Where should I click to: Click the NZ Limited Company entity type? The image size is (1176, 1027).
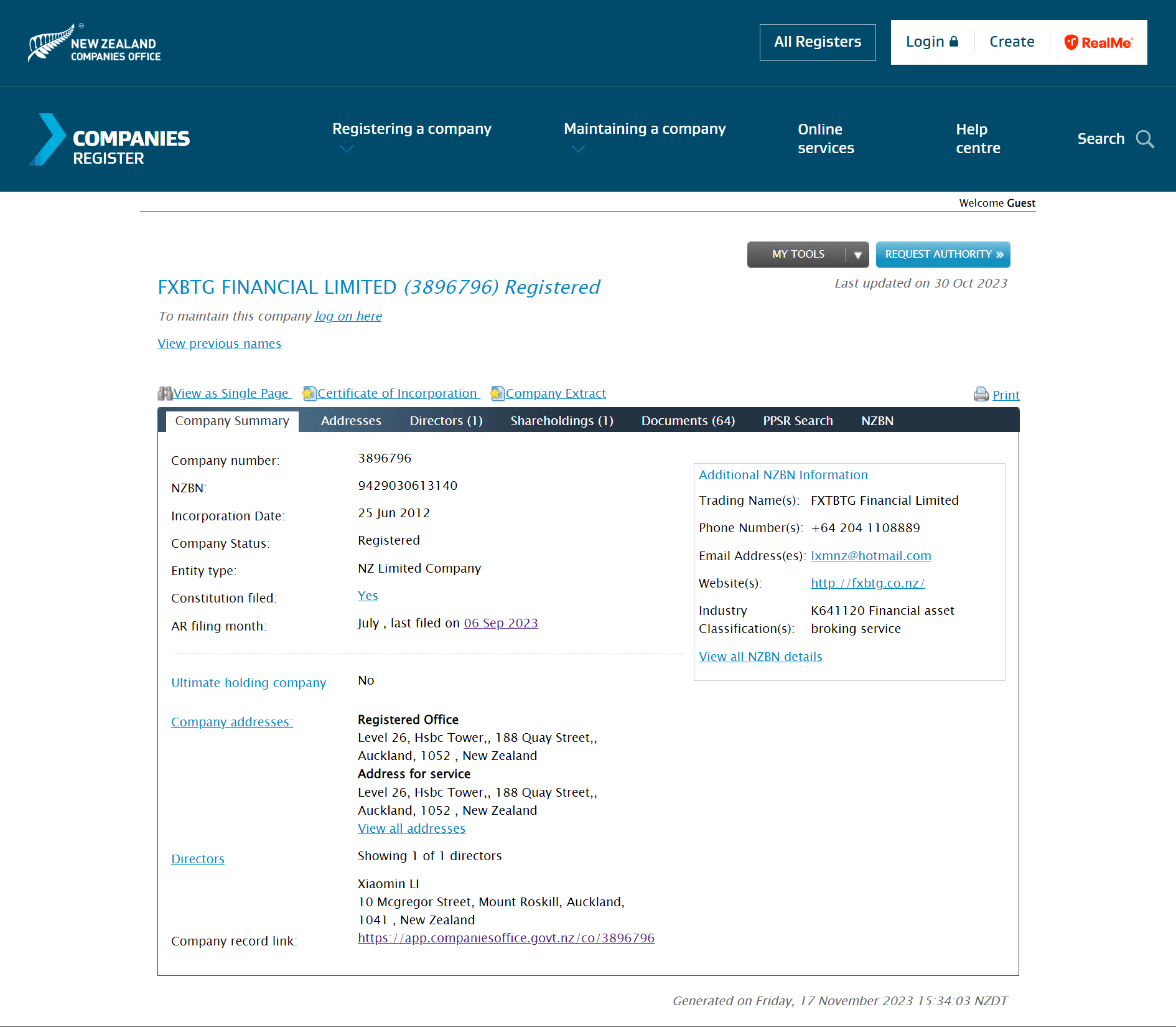(x=419, y=568)
